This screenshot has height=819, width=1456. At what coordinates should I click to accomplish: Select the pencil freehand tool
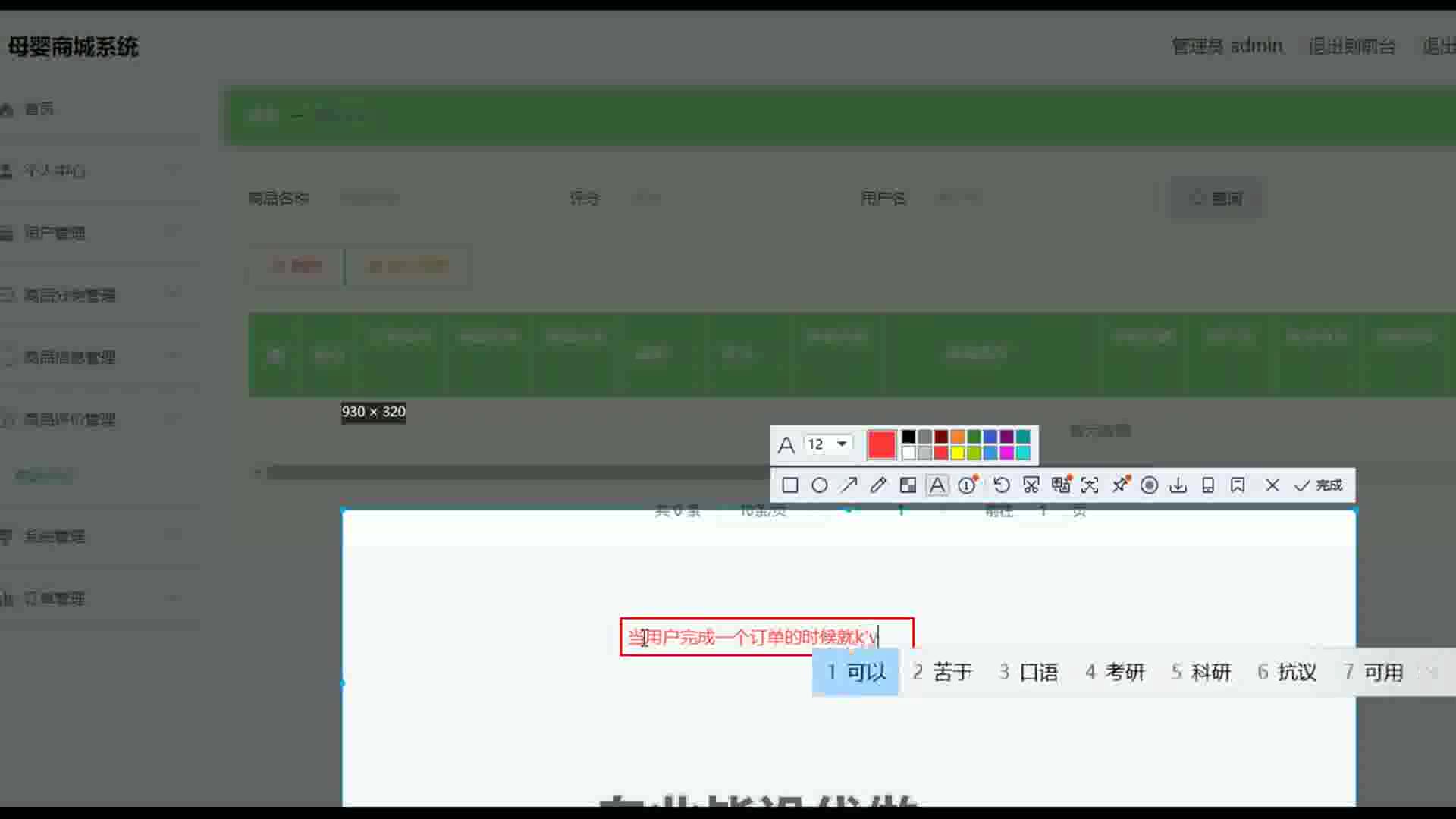(878, 485)
